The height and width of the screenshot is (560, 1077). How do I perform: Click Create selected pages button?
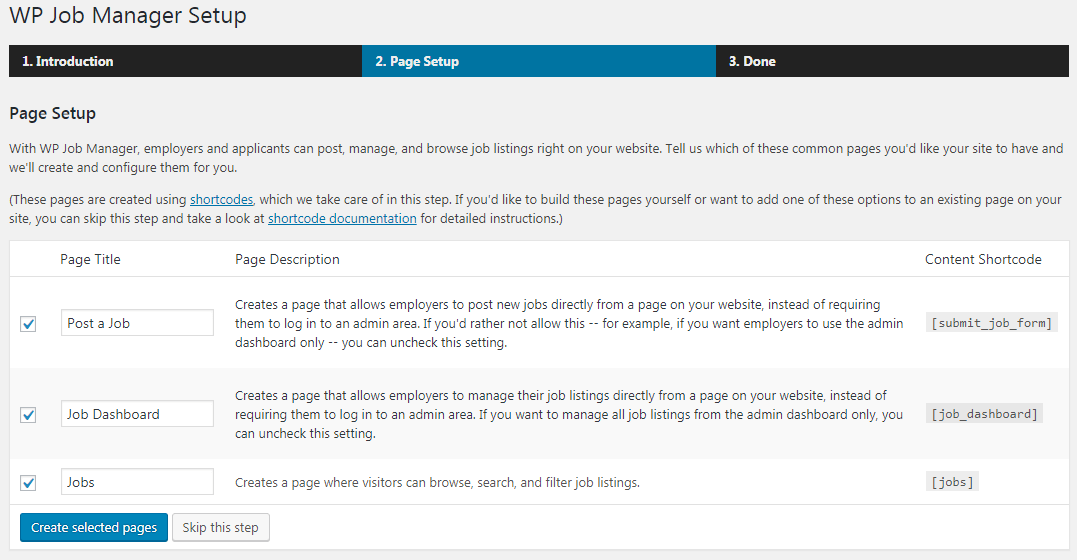(x=94, y=528)
